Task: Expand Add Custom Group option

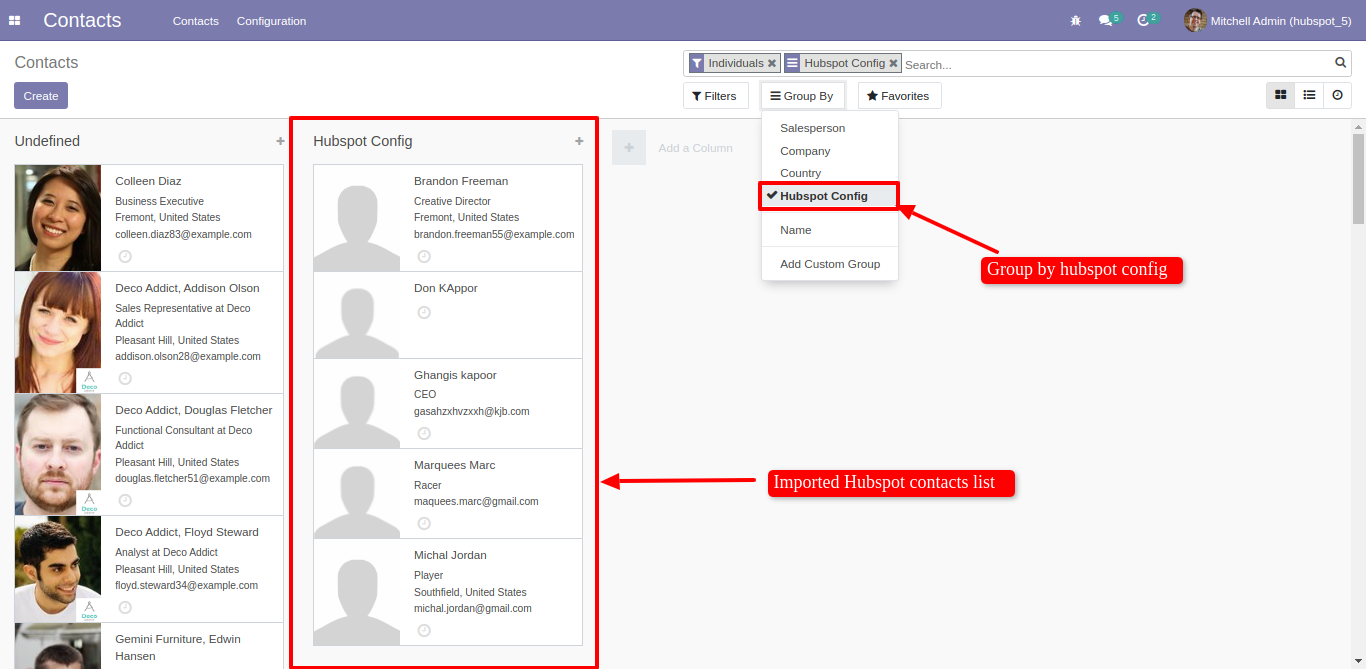Action: [x=830, y=264]
